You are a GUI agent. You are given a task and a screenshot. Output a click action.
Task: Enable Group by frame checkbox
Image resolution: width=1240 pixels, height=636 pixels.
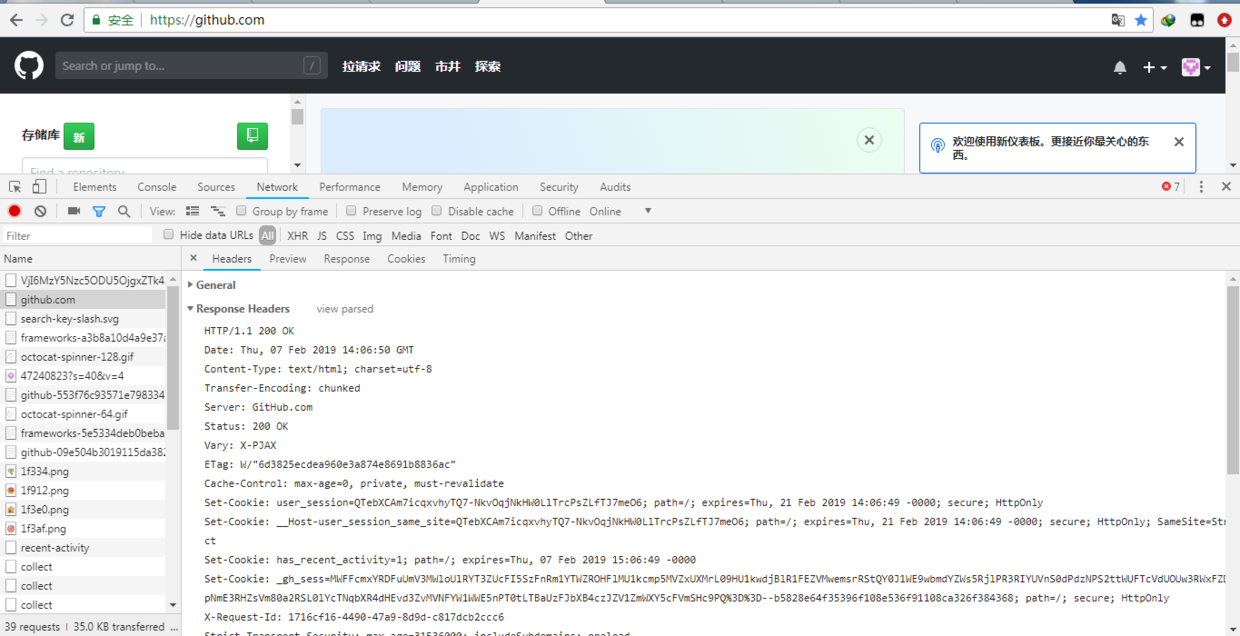point(241,211)
